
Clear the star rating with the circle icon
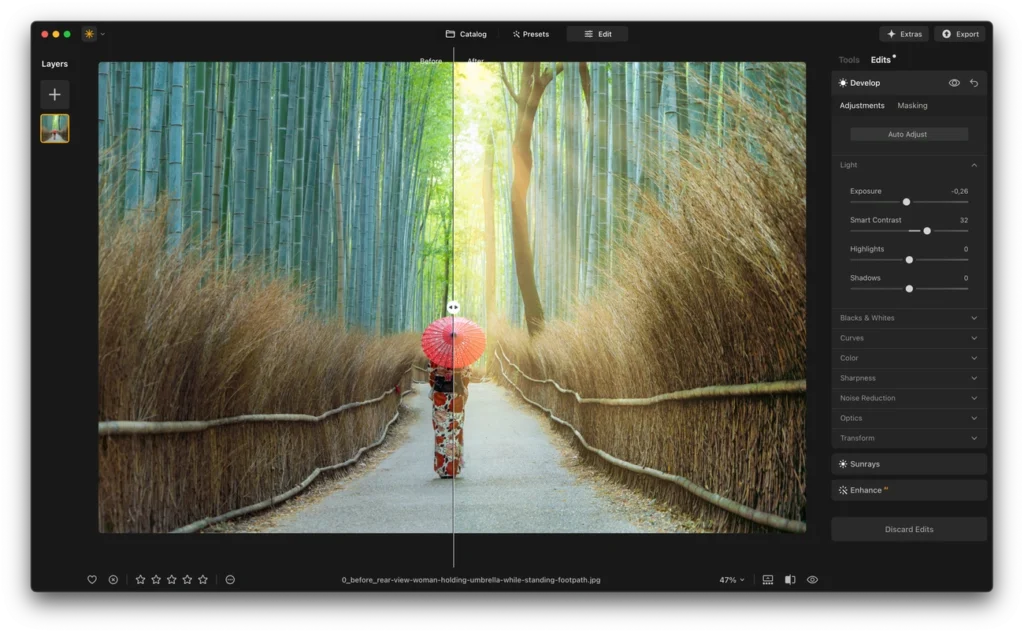[x=230, y=579]
